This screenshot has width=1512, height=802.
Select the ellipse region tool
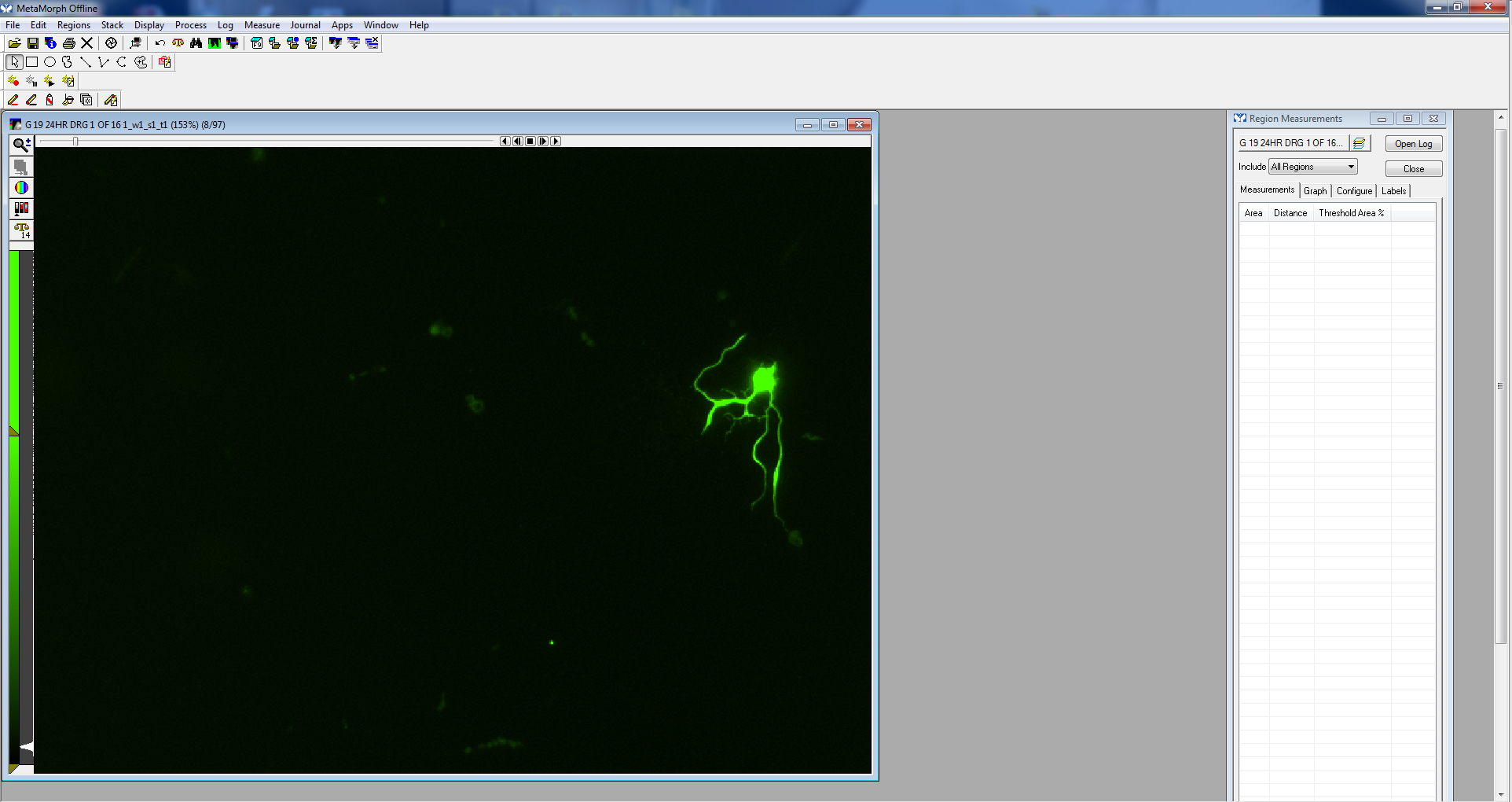pyautogui.click(x=50, y=62)
